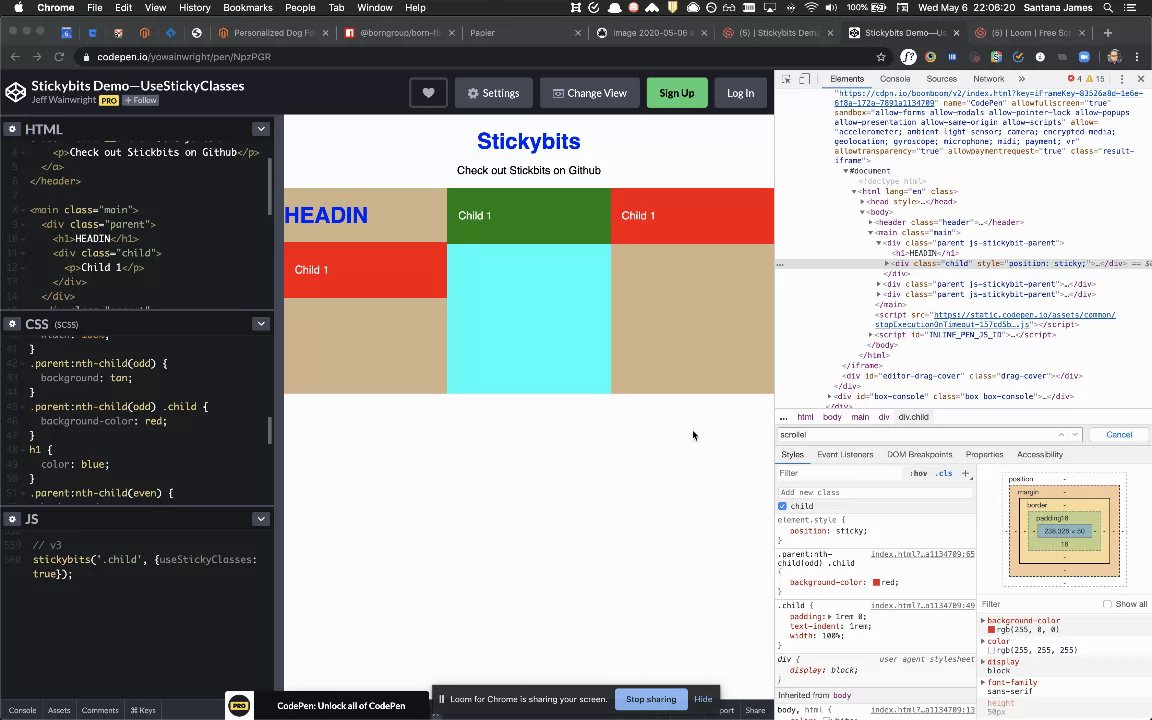Follow Jeff Wainwright button
Viewport: 1152px width, 720px height.
coord(140,101)
